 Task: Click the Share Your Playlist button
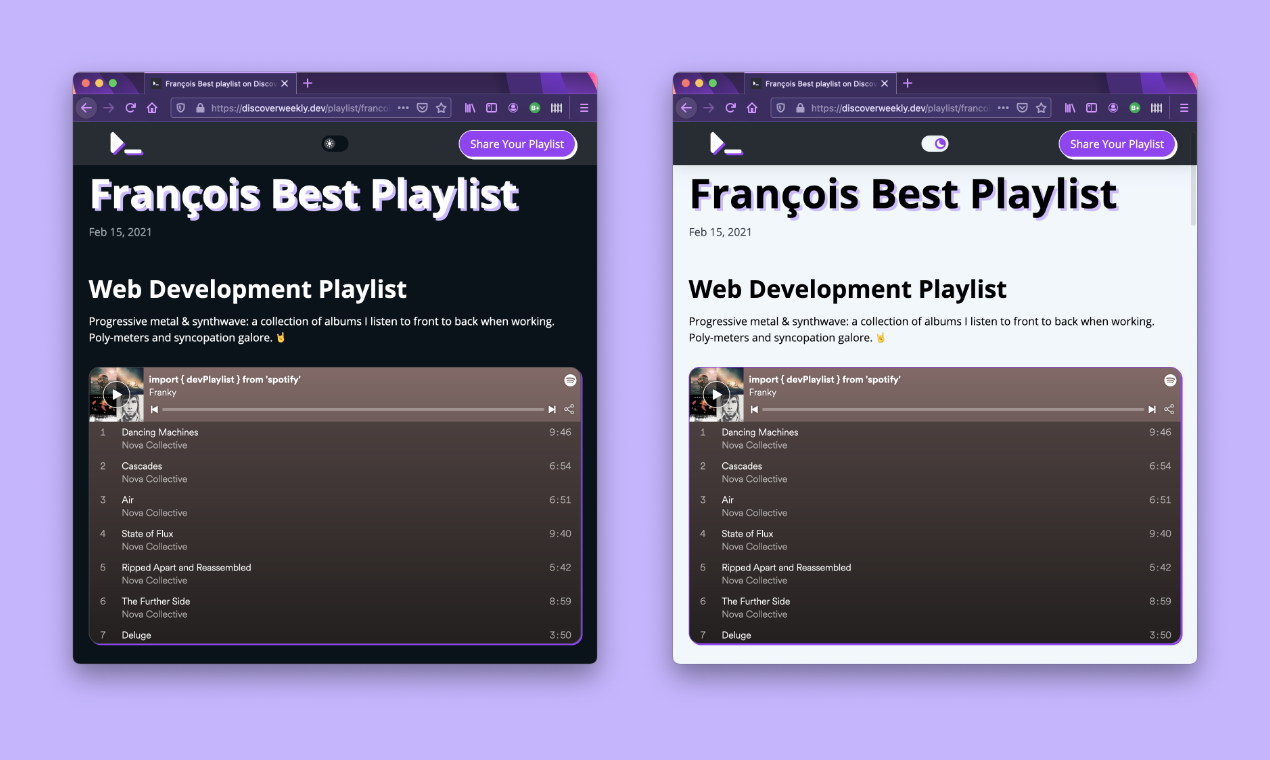point(517,144)
